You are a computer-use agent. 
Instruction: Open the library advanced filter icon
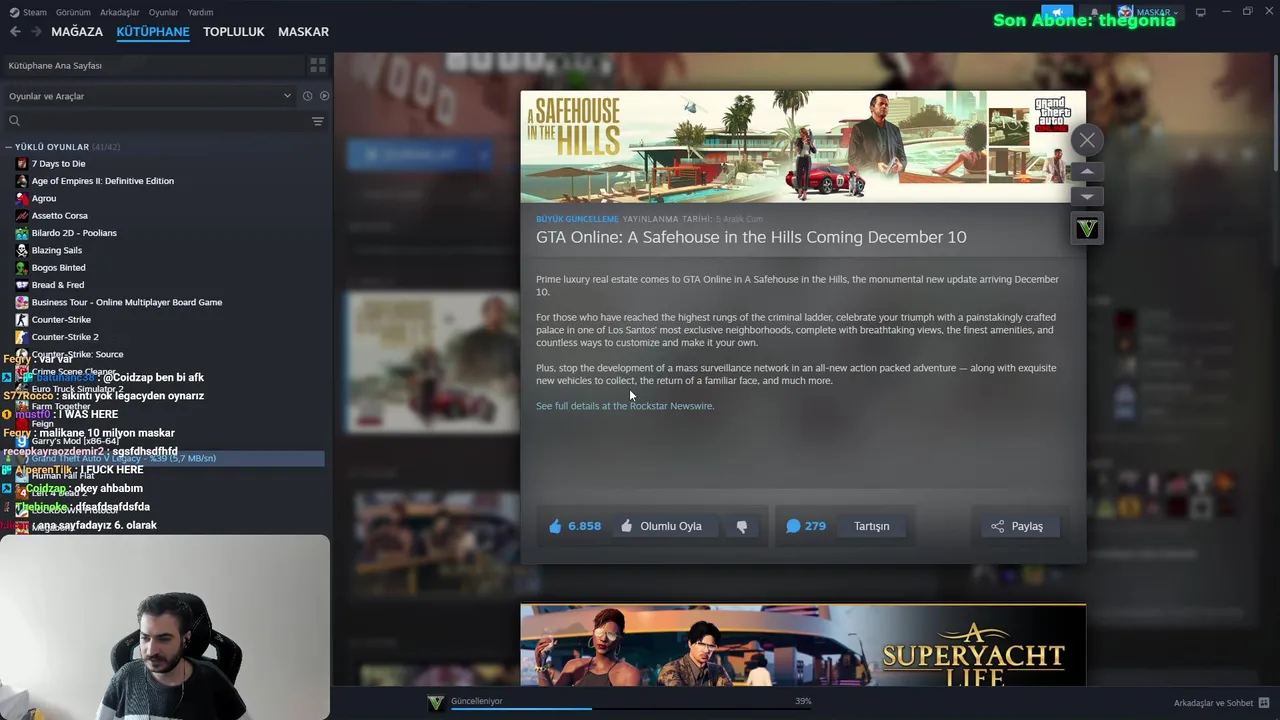(x=318, y=121)
